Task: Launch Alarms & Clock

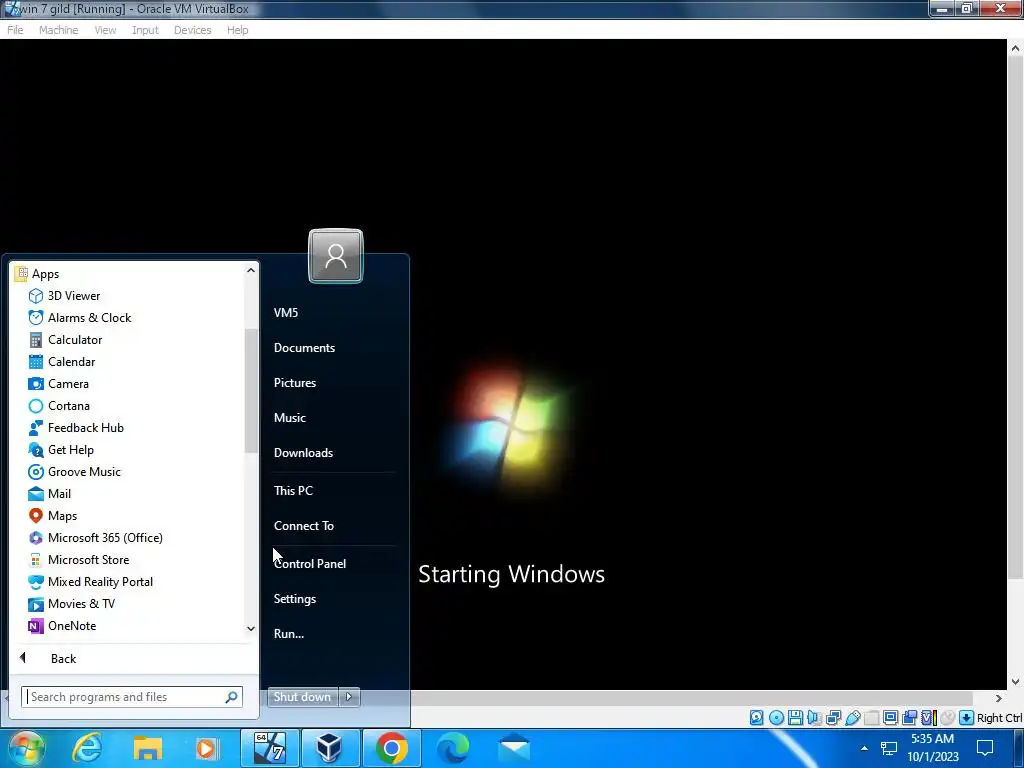Action: tap(80, 318)
